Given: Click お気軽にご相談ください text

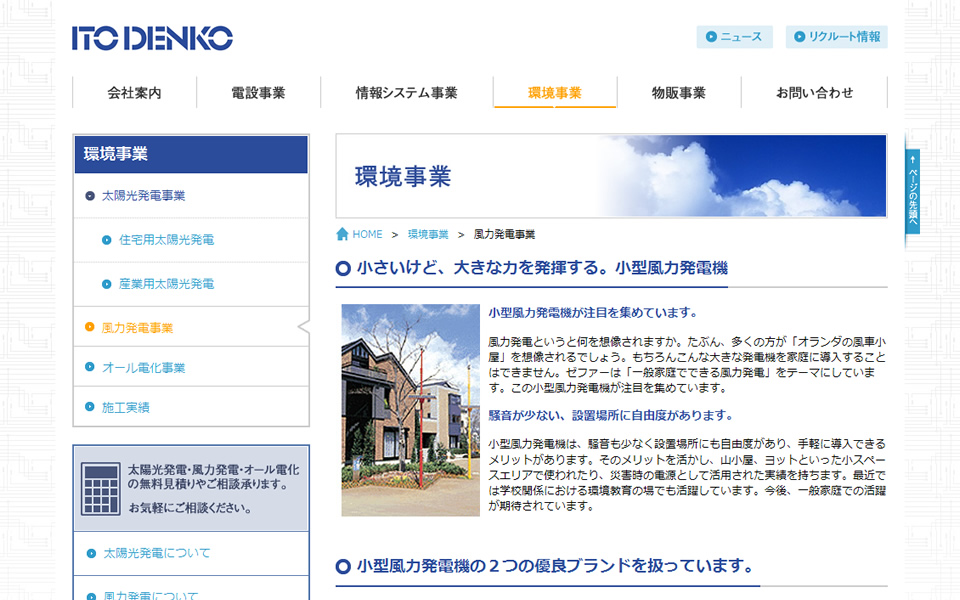Looking at the screenshot, I should [190, 508].
